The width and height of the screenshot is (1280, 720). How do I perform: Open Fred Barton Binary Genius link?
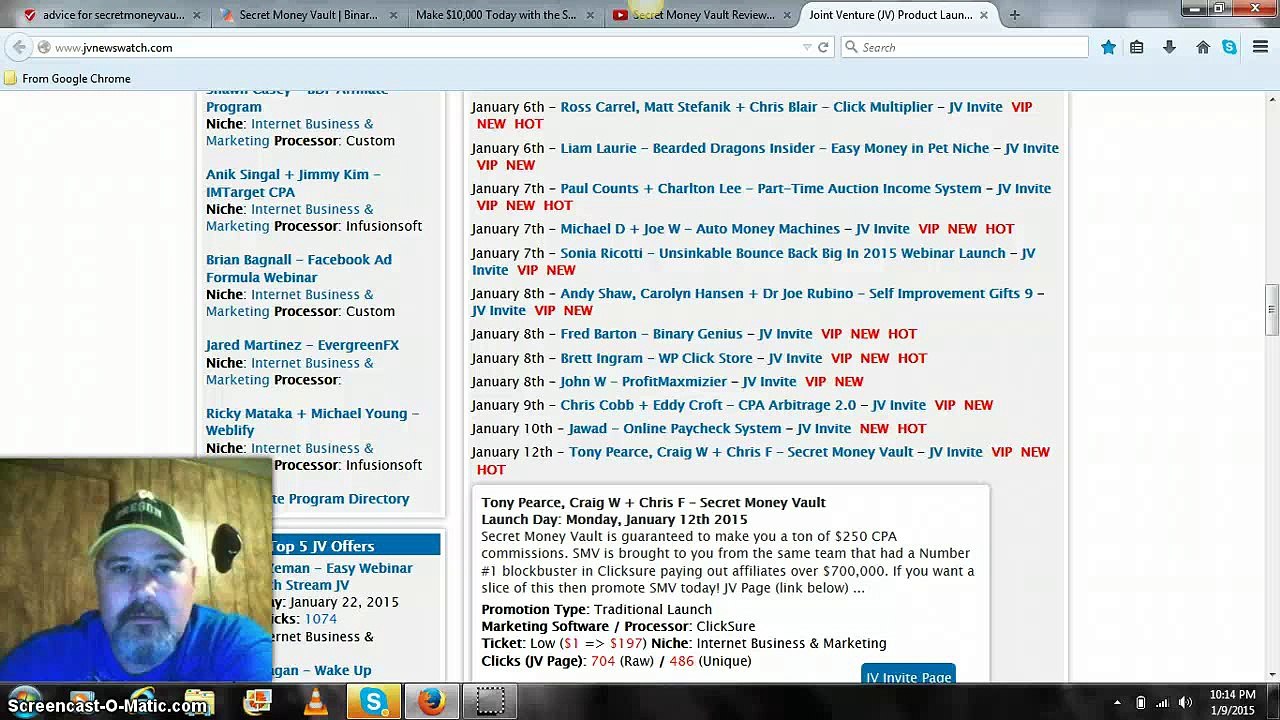pyautogui.click(x=686, y=334)
